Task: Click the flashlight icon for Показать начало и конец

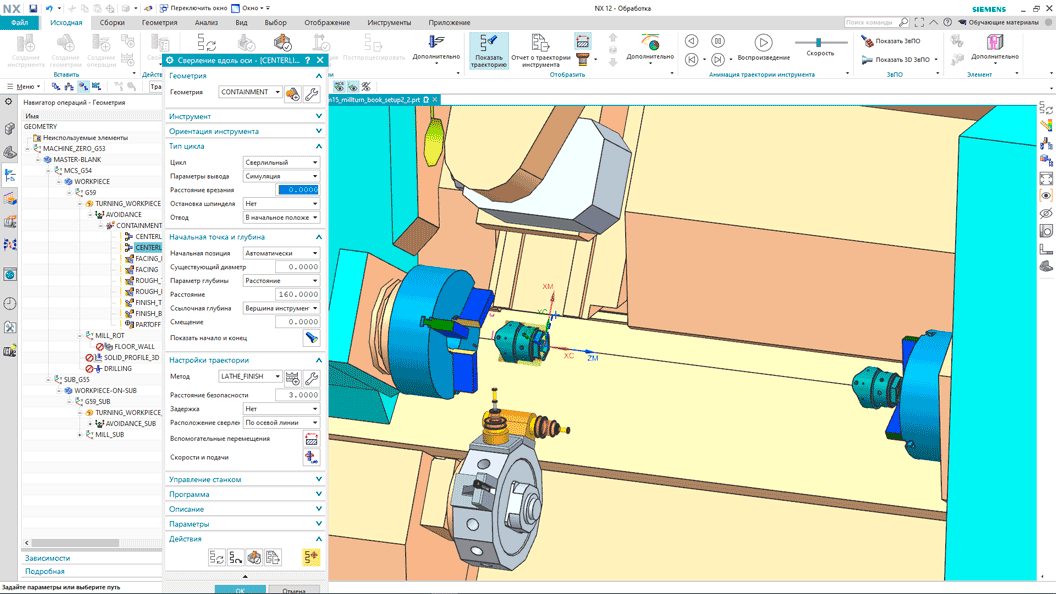Action: pos(311,338)
